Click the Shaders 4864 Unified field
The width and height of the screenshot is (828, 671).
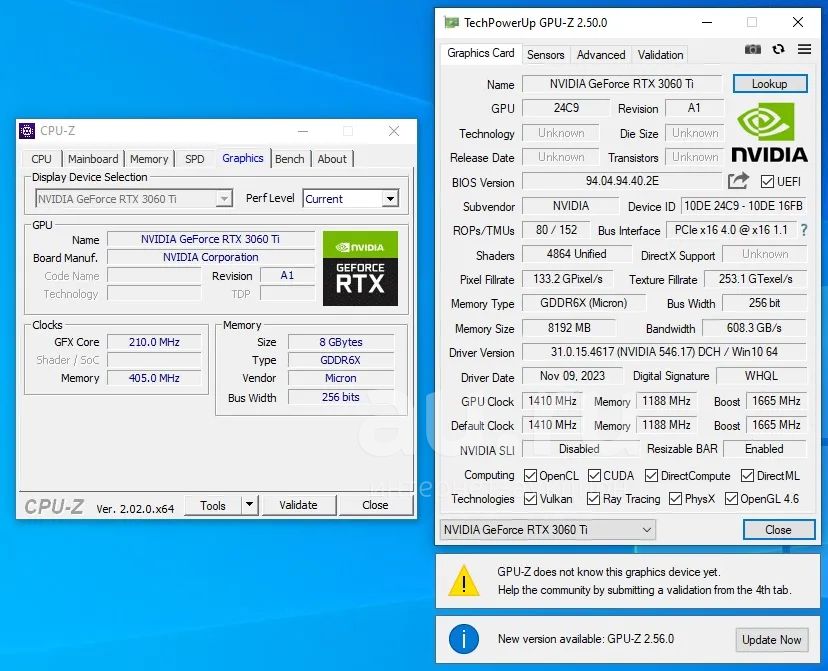point(576,254)
